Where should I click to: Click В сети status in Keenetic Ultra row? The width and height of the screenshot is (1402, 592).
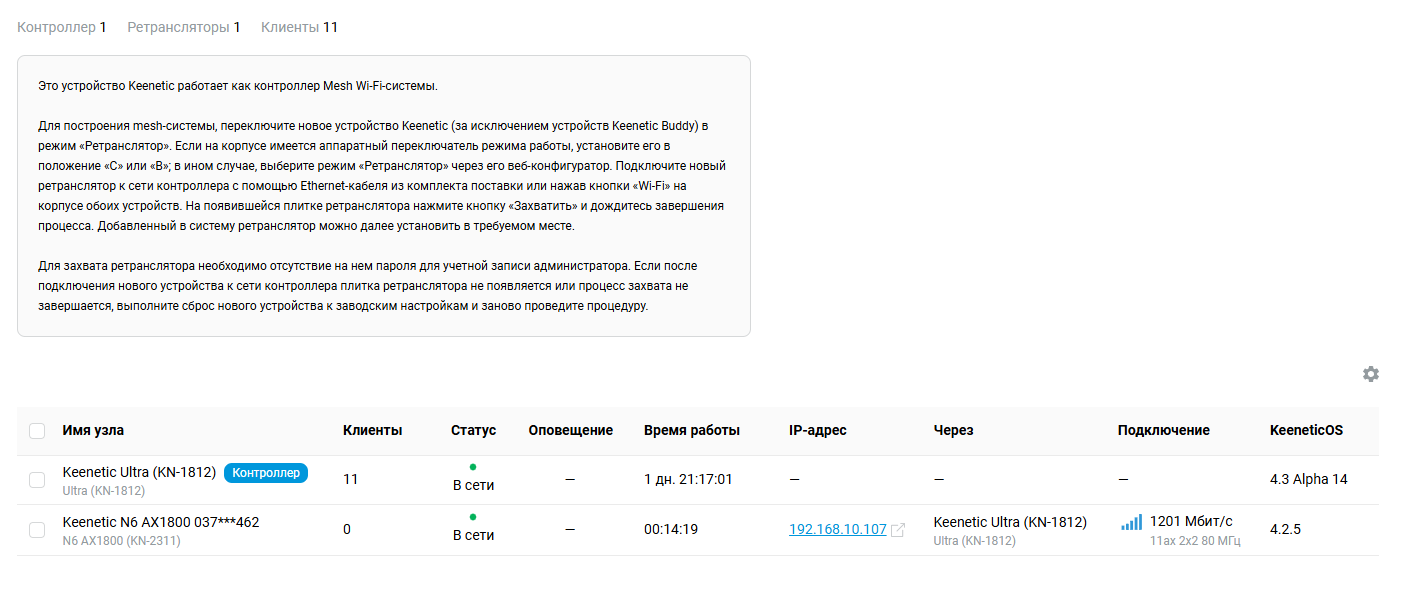(x=473, y=485)
